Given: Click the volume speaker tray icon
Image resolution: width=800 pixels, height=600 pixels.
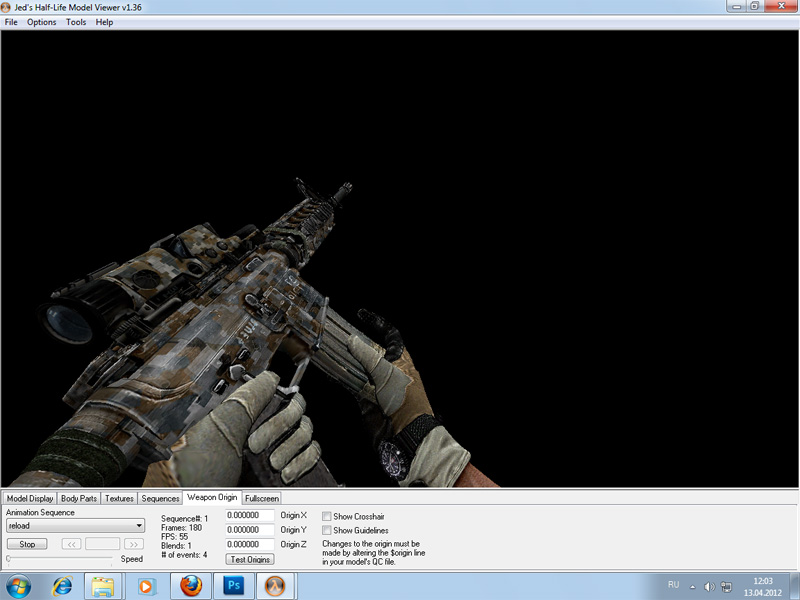Looking at the screenshot, I should point(708,585).
